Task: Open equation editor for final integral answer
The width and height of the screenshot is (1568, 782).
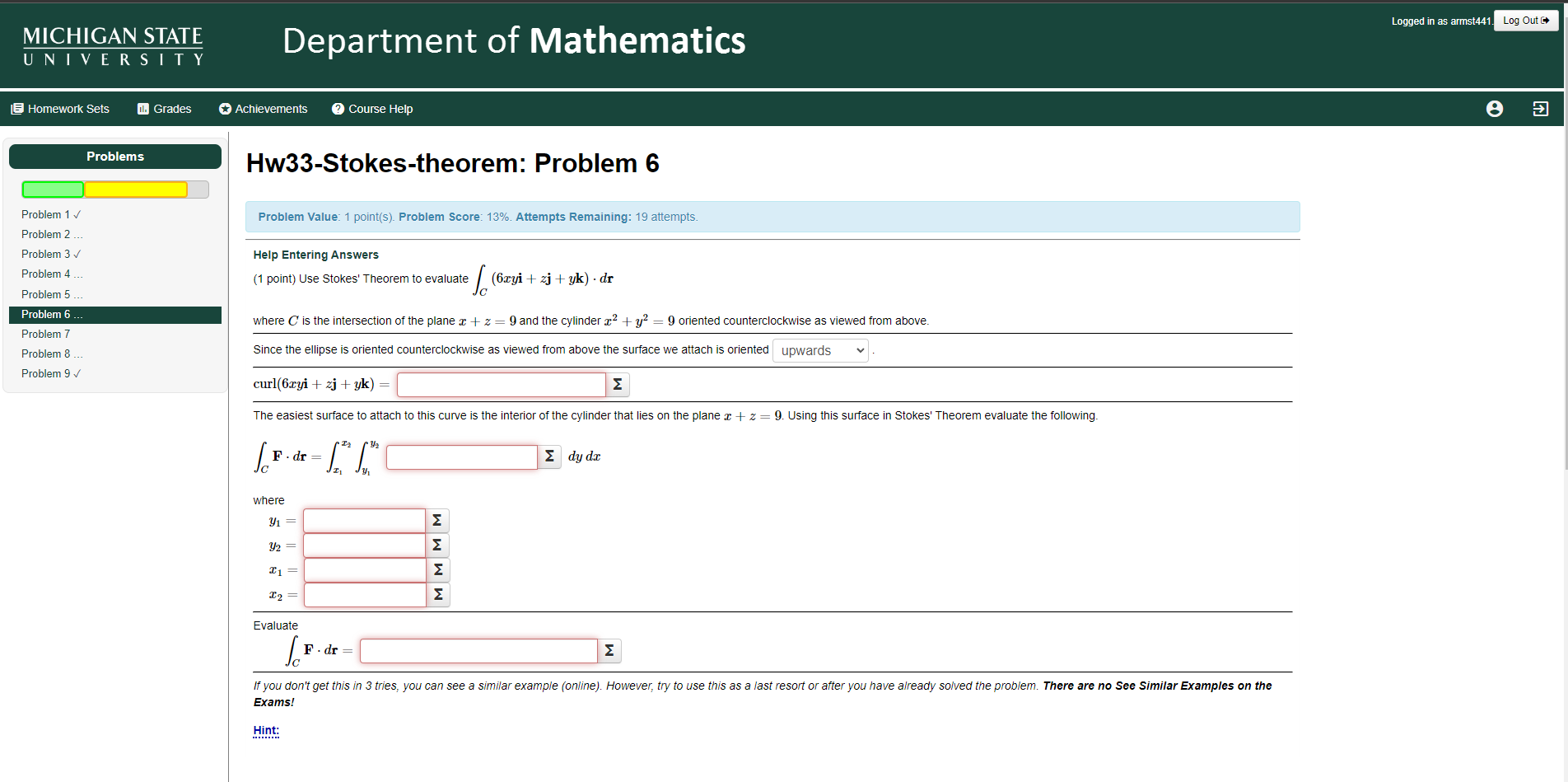Action: (609, 651)
